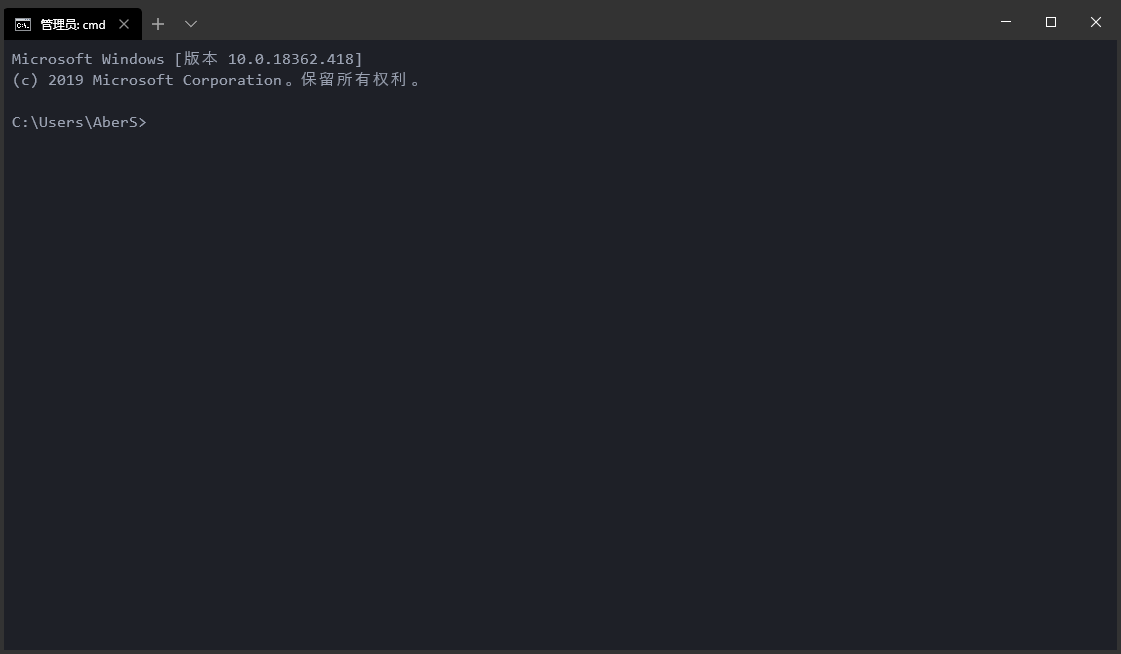Click the 保留所有权利 text
The height and width of the screenshot is (654, 1121).
click(x=353, y=80)
